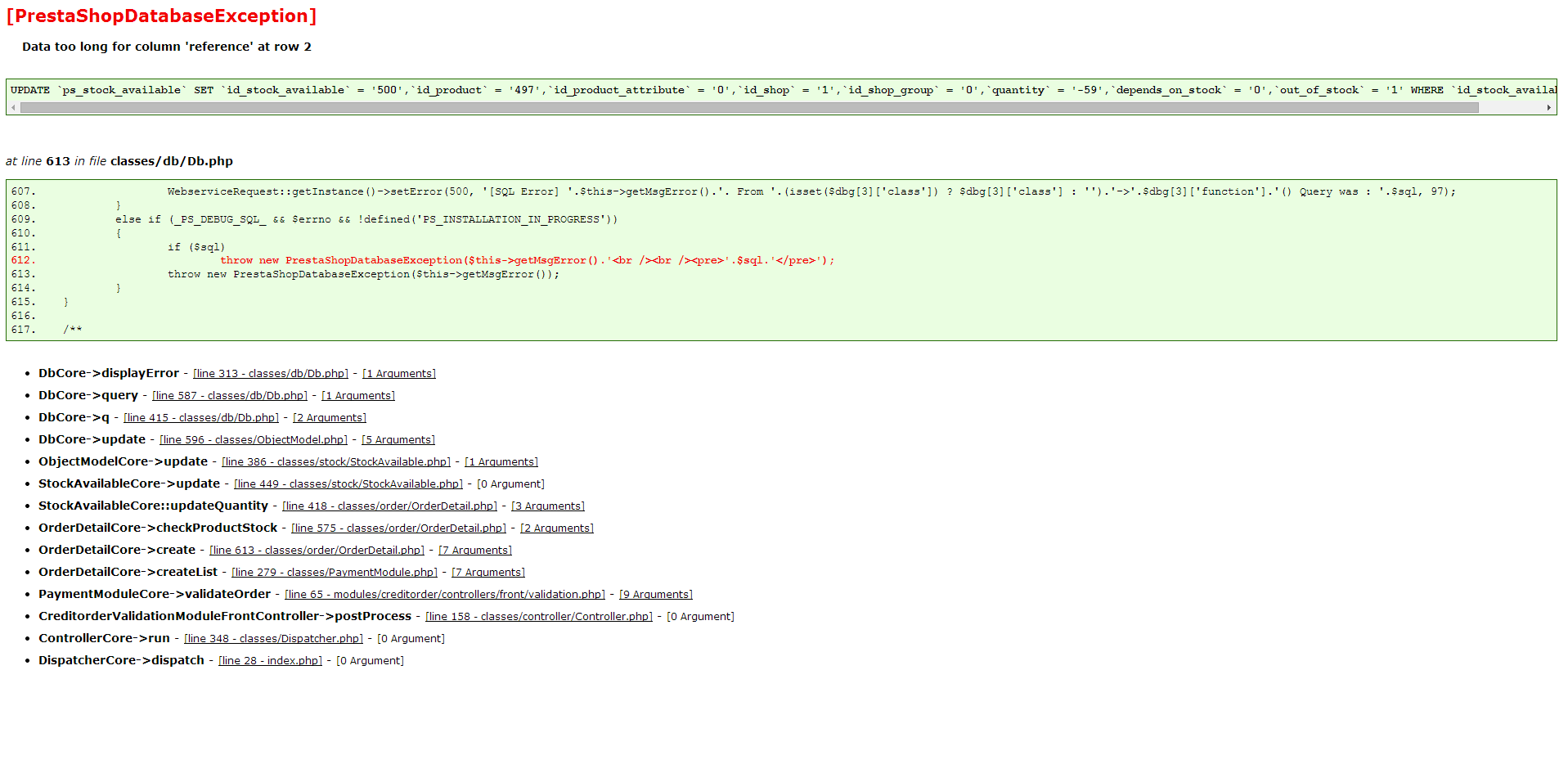This screenshot has width=1568, height=769.
Task: Open line 28 index.php link
Action: [270, 661]
